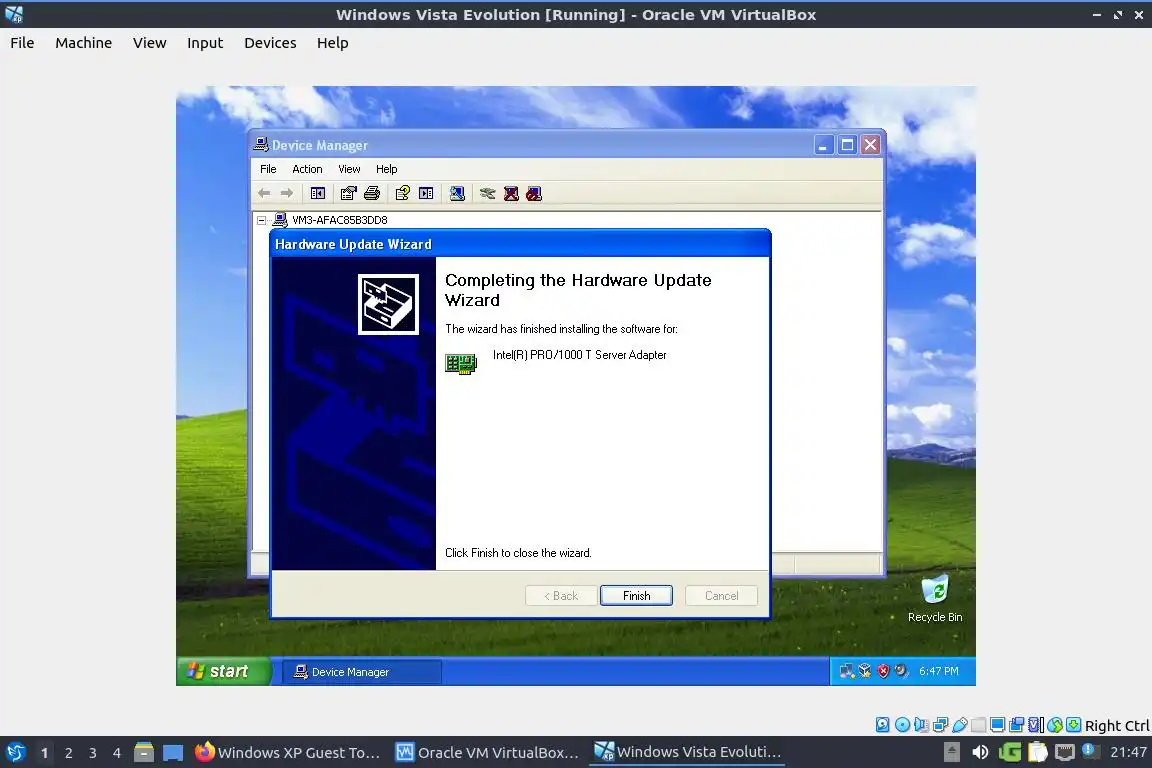Click the host panel 21:47 clock
This screenshot has width=1152, height=768.
(x=1128, y=752)
